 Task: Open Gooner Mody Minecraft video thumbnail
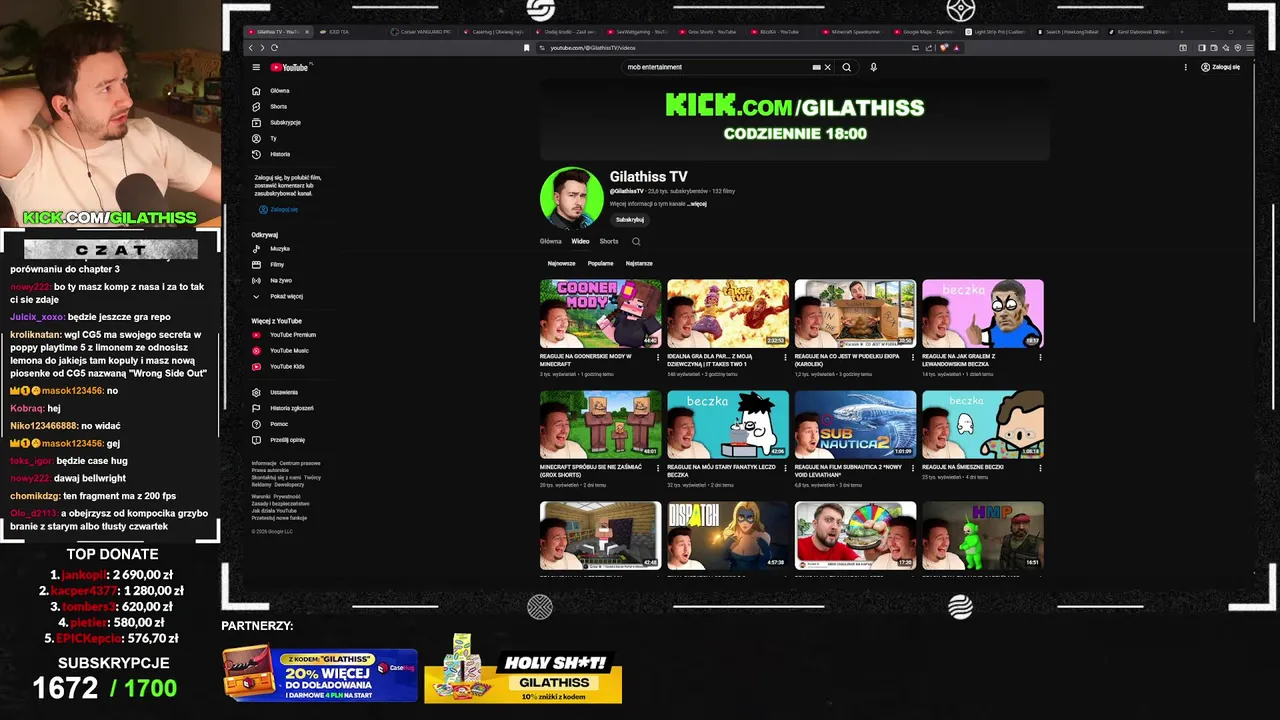600,313
